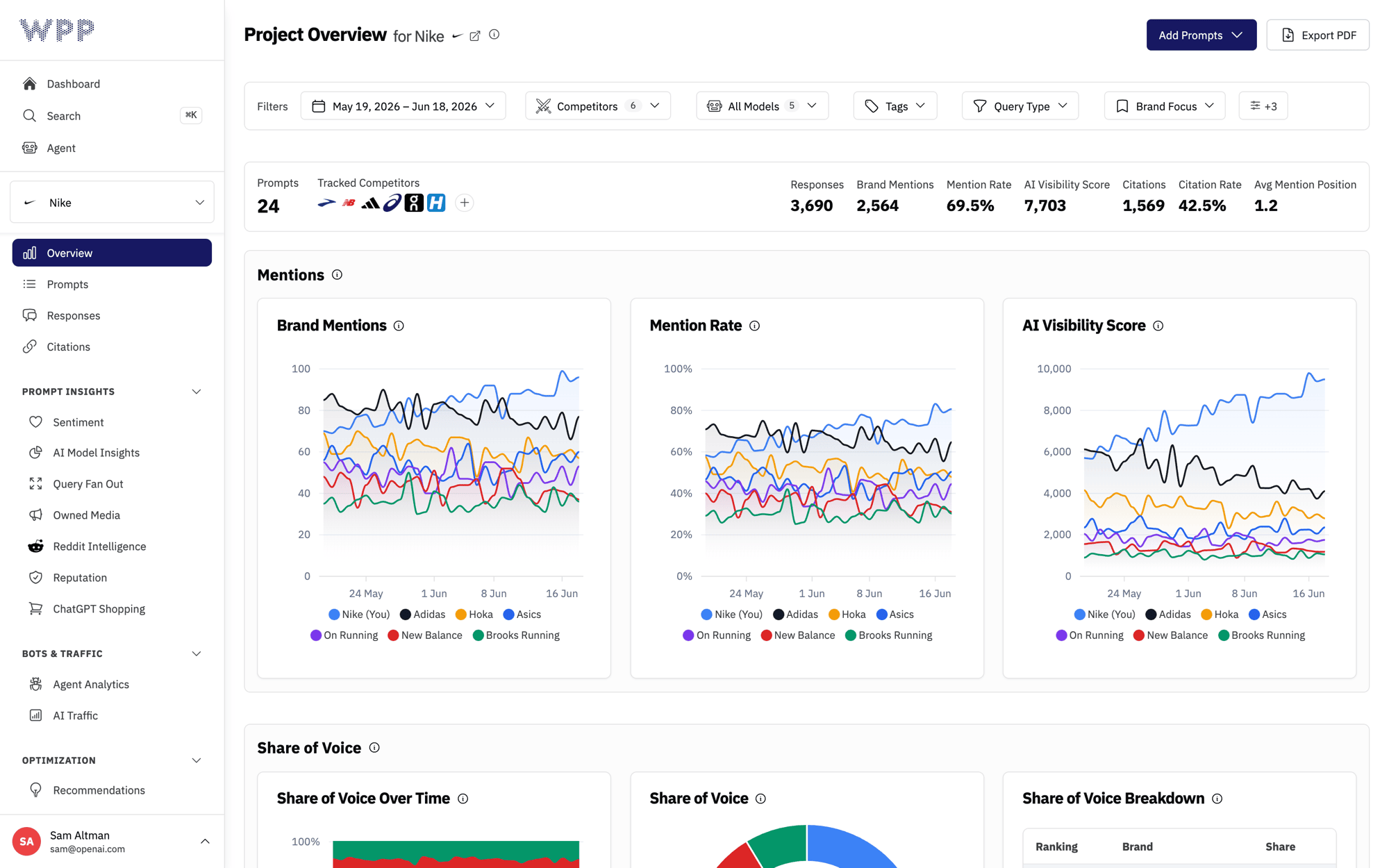This screenshot has width=1389, height=868.
Task: Click the Reddit Intelligence icon
Action: [x=35, y=546]
